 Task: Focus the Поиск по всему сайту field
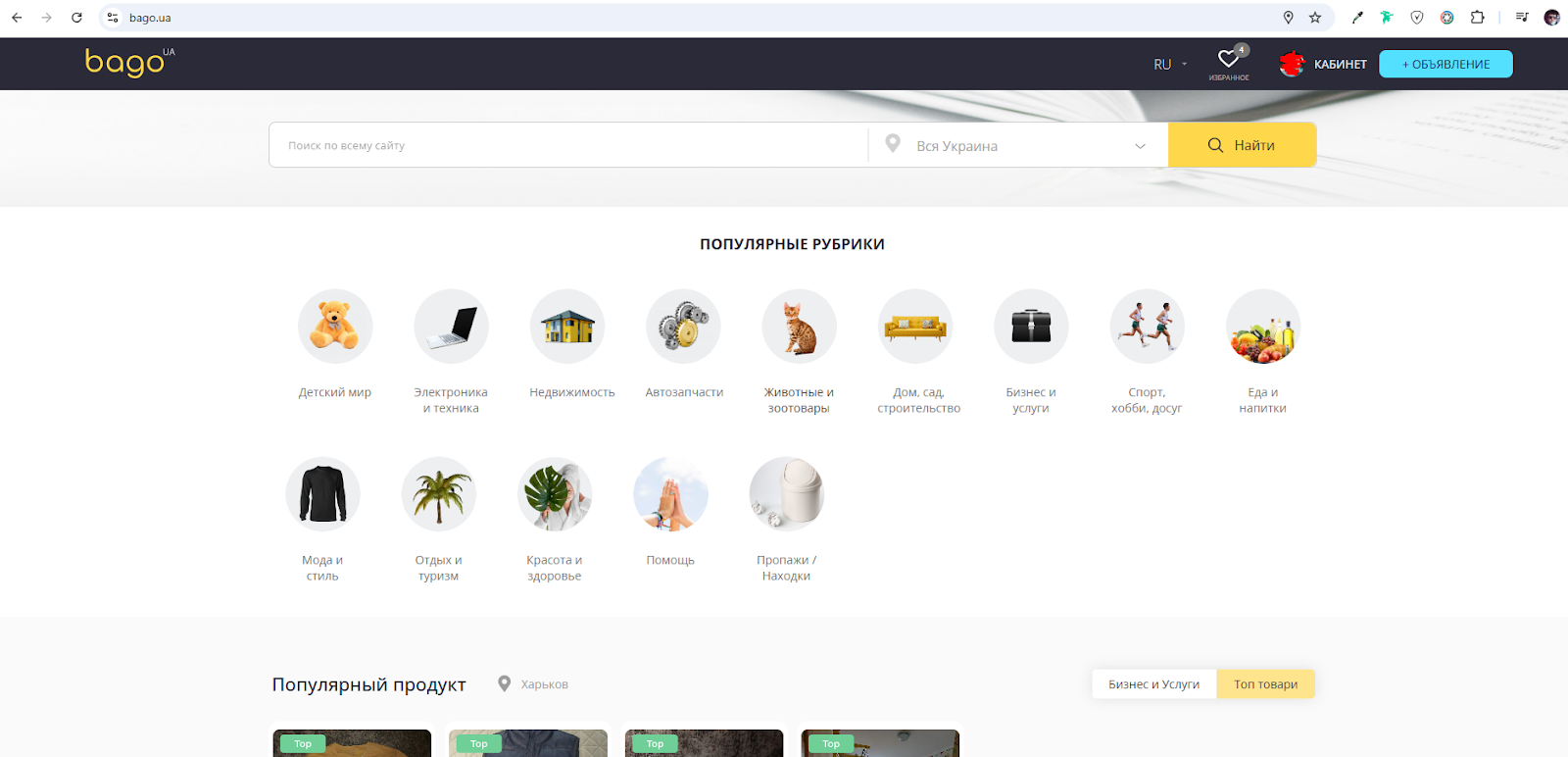click(x=568, y=145)
